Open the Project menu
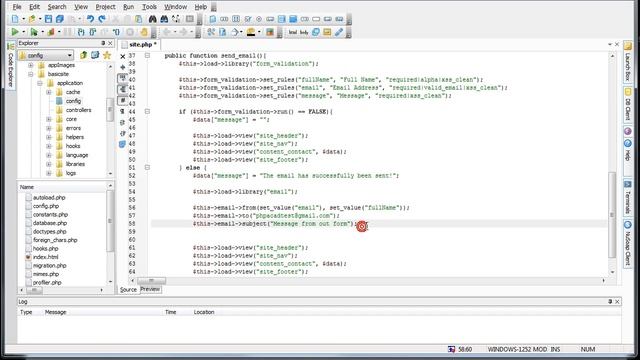The width and height of the screenshot is (640, 360). 105,7
